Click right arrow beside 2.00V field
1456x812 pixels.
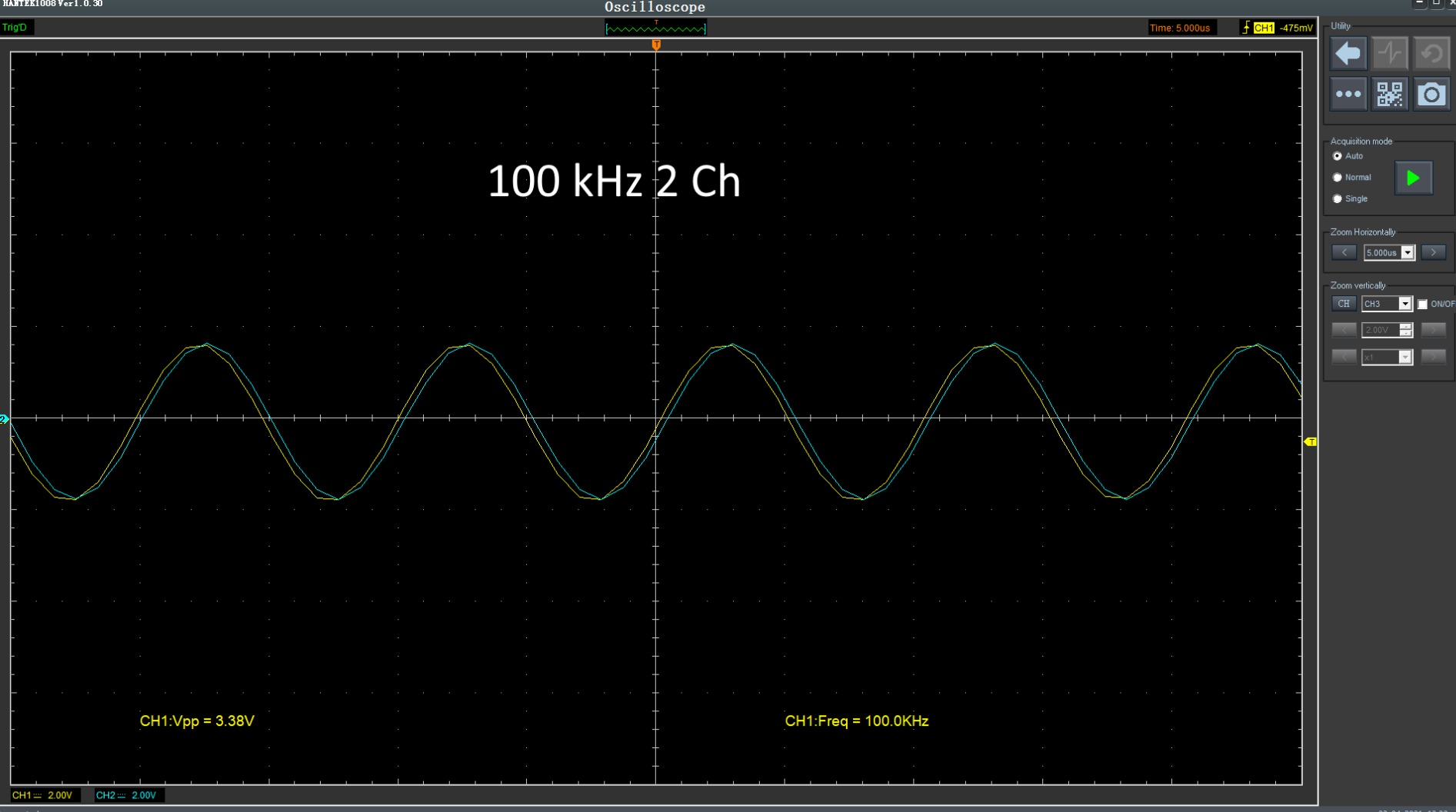coord(1434,330)
